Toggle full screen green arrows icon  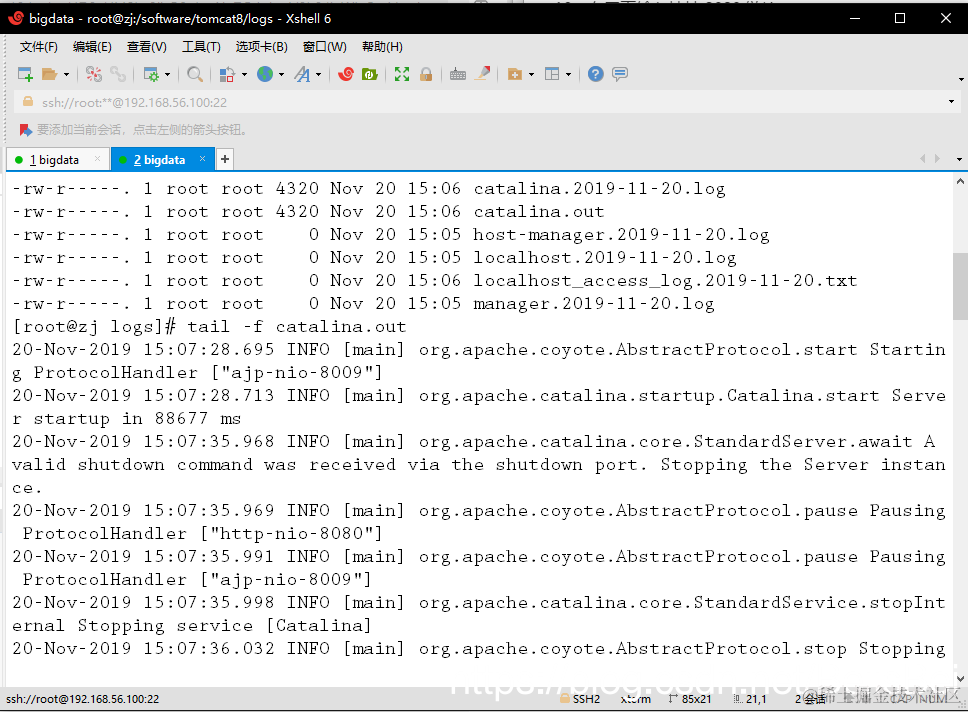402,74
